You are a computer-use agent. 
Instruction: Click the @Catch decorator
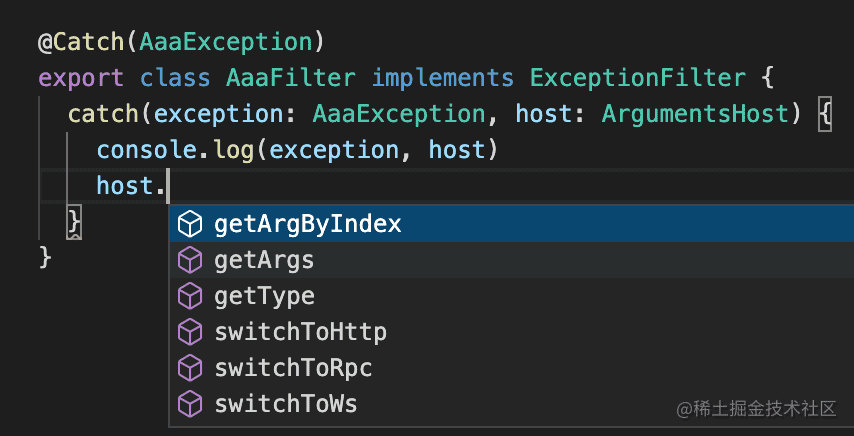pyautogui.click(x=81, y=42)
